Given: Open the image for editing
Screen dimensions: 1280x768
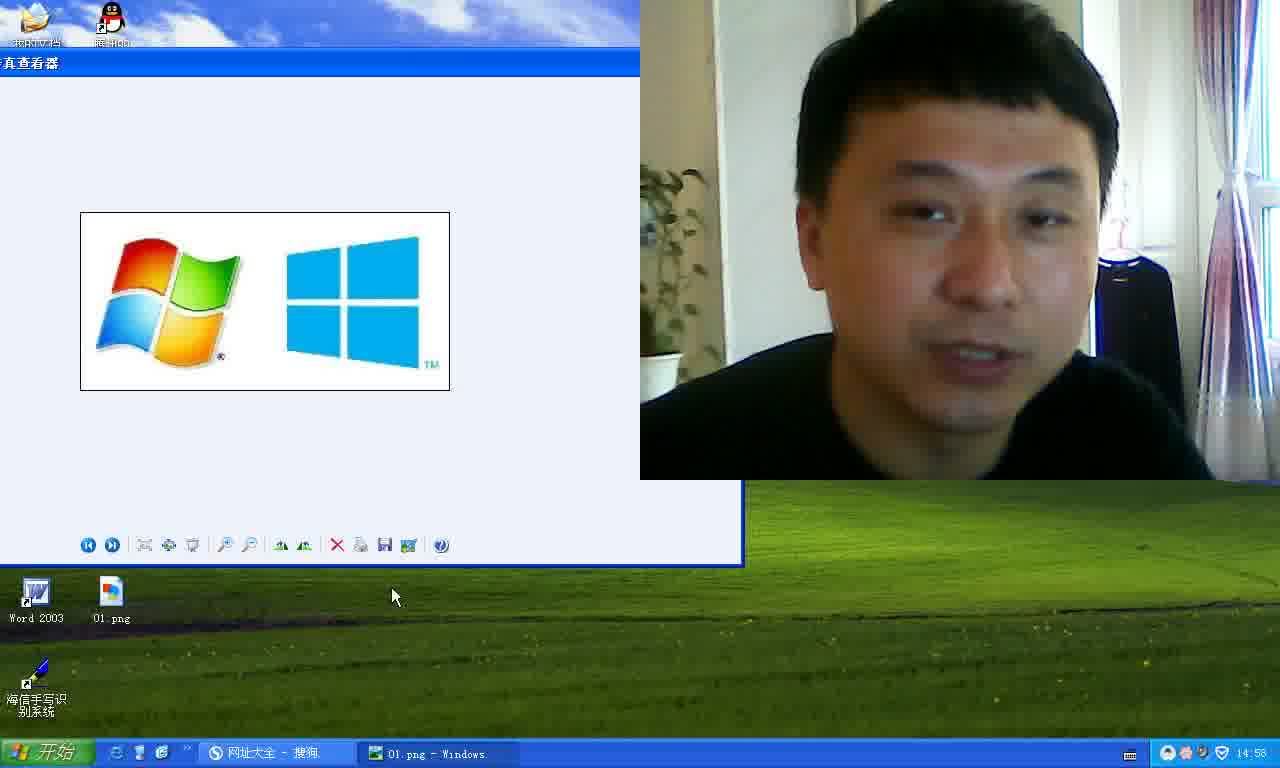Looking at the screenshot, I should coord(407,545).
